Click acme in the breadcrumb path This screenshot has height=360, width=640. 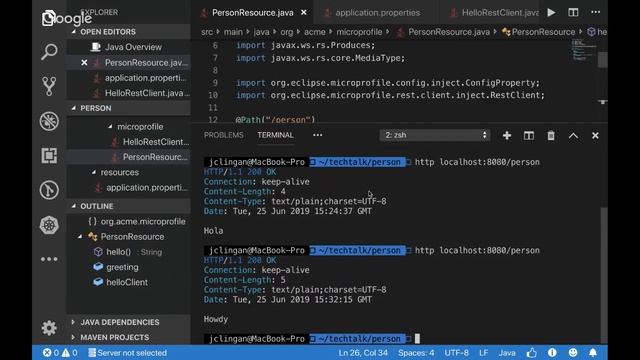314,32
